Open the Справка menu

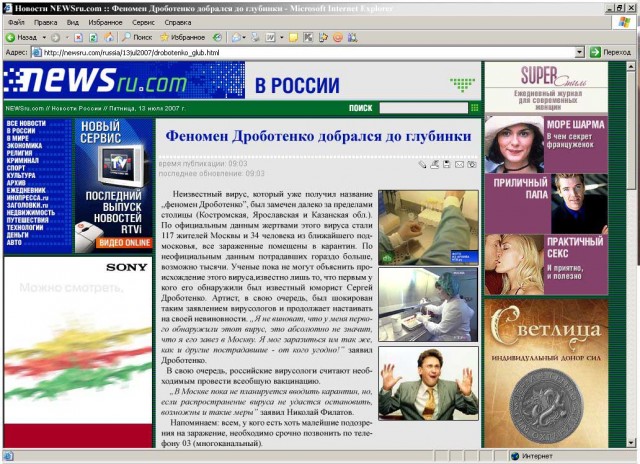click(178, 22)
